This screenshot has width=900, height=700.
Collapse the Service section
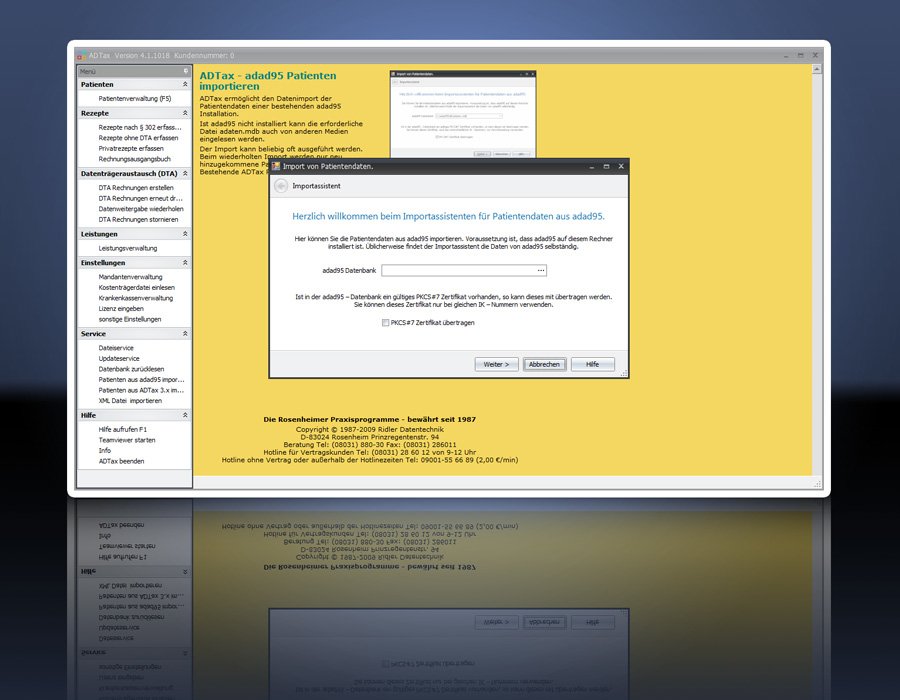[185, 333]
